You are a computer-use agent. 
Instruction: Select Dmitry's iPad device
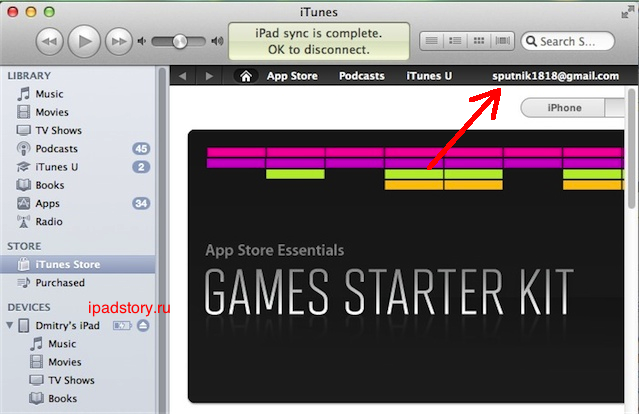[67, 326]
